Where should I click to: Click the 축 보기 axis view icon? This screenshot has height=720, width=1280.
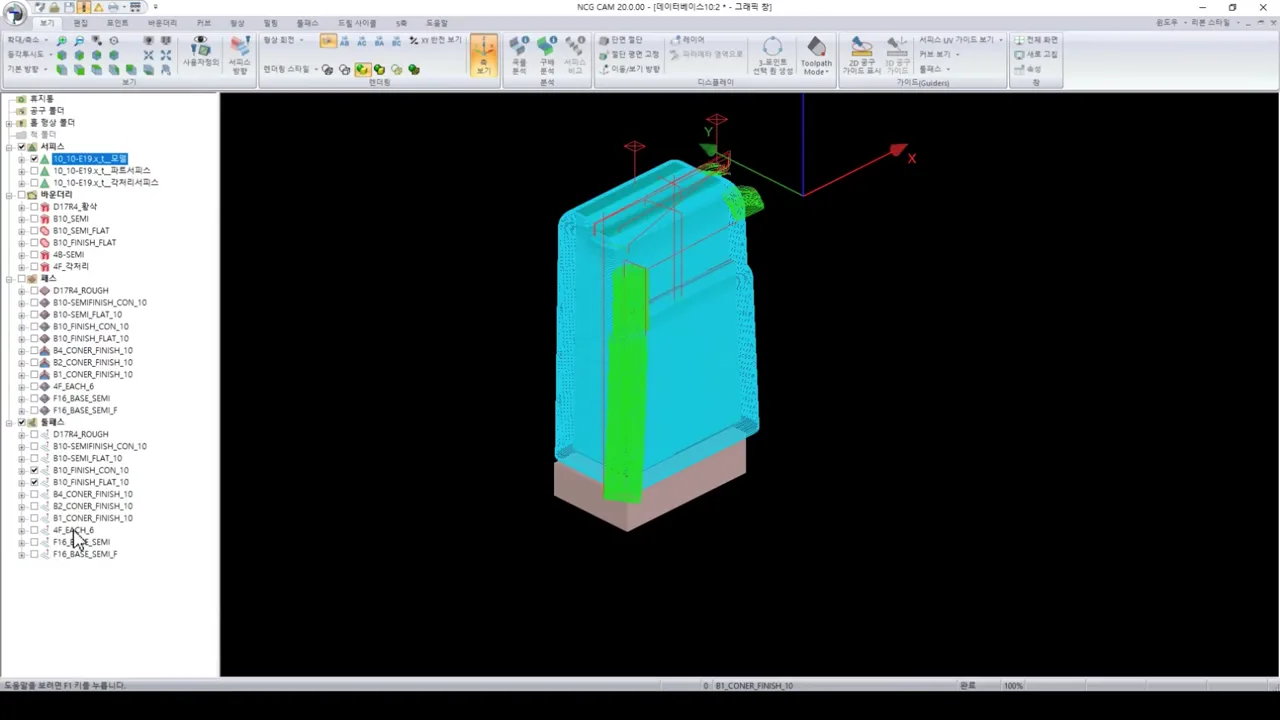tap(483, 55)
